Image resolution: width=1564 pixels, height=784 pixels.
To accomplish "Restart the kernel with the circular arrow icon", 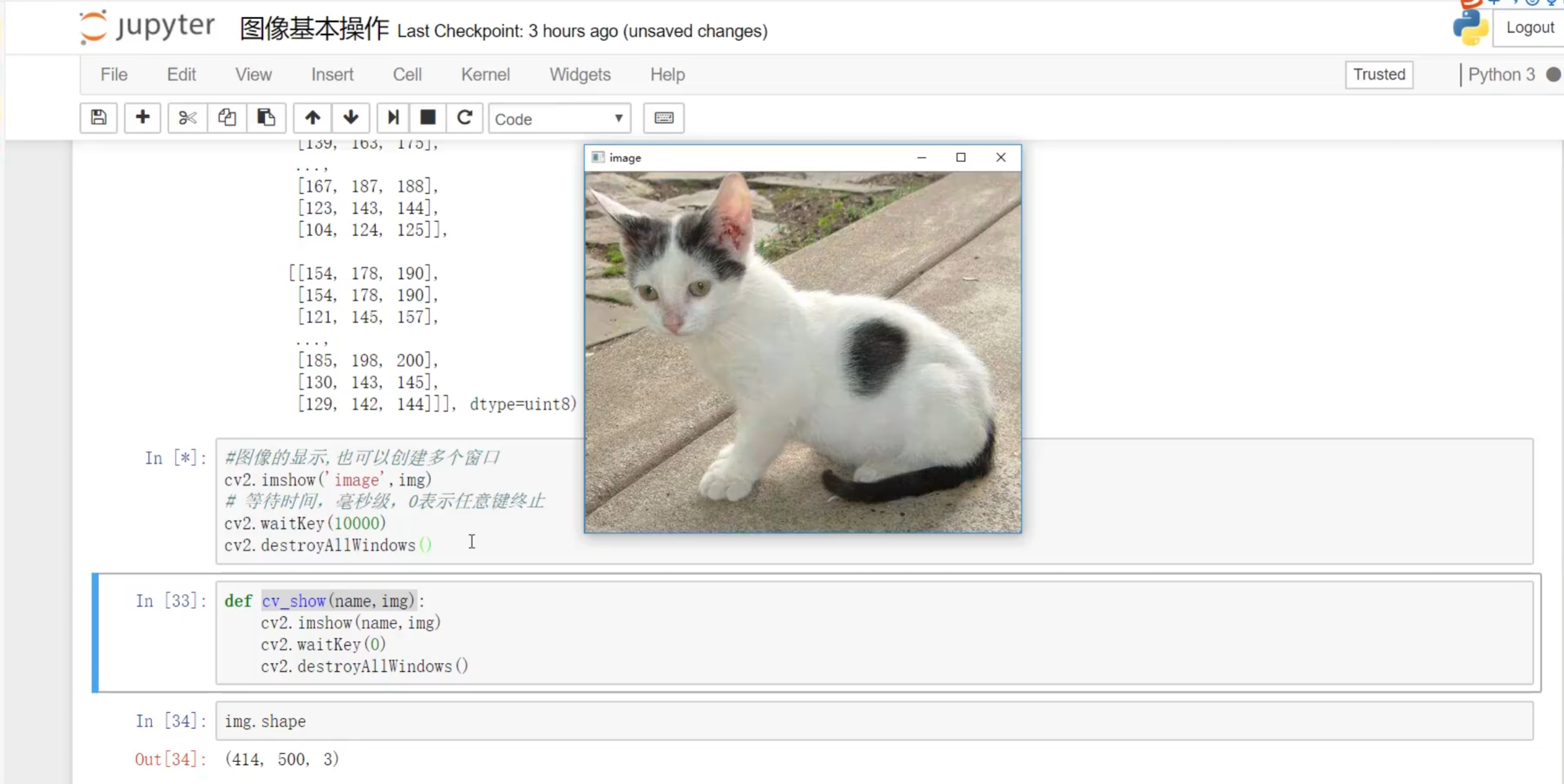I will 464,118.
